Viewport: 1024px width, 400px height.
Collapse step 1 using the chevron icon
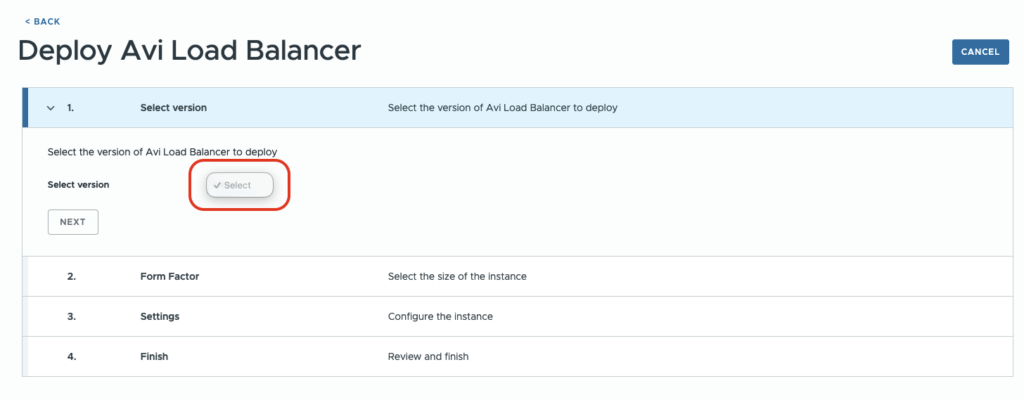pos(51,108)
